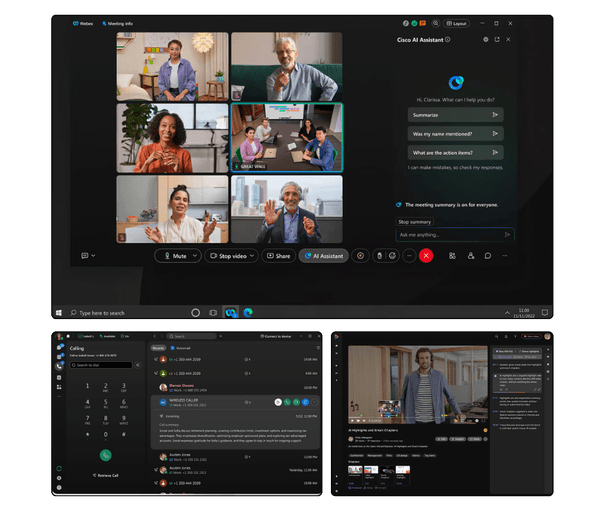
Task: Open panel options ellipsis at far right
Action: [505, 256]
